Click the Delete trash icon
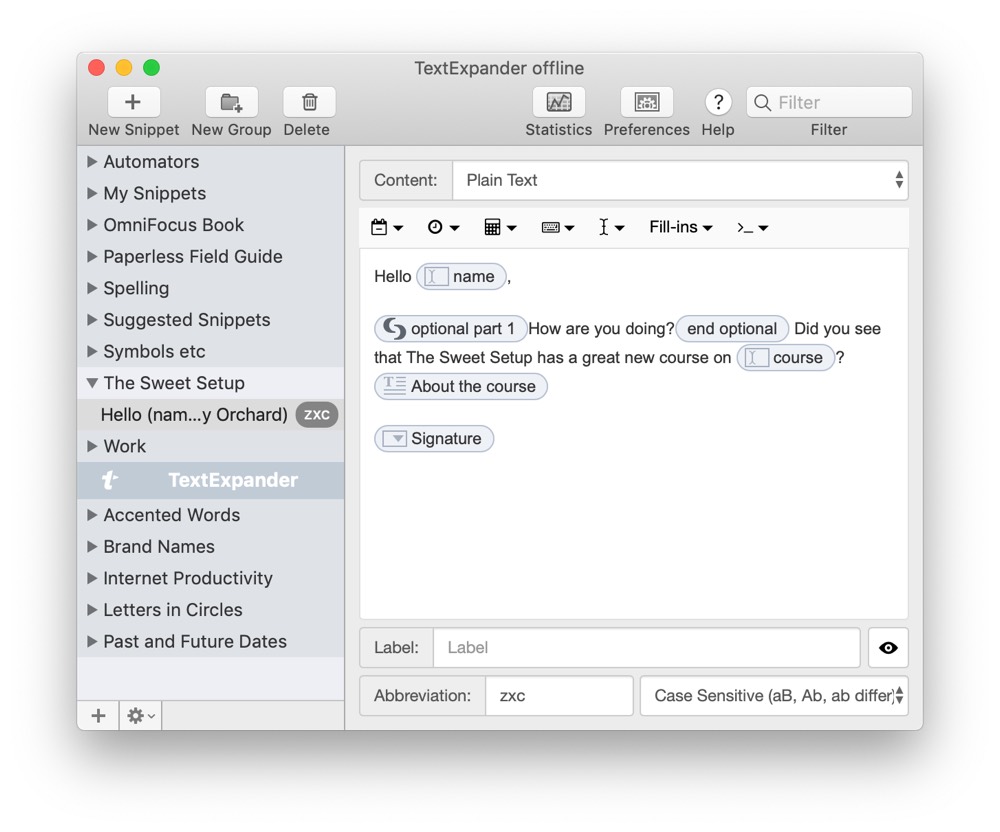This screenshot has width=1000, height=832. (309, 102)
